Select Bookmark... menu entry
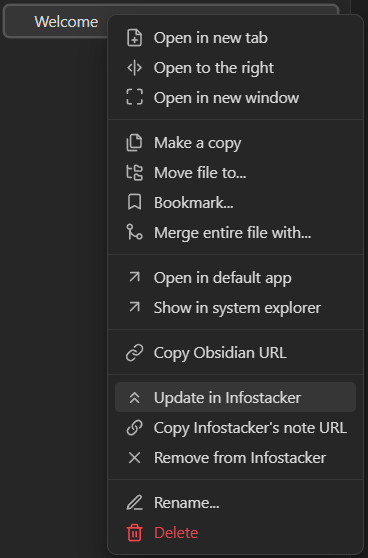368x558 pixels. (235, 202)
